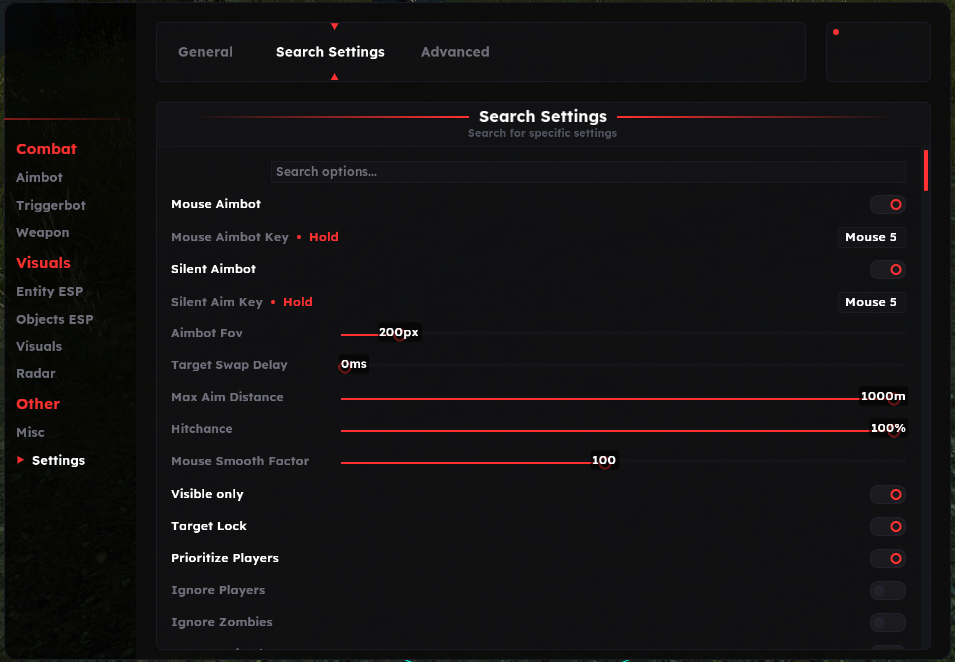Click the Aimbot Fov slider handle
Image resolution: width=955 pixels, height=662 pixels.
[400, 335]
